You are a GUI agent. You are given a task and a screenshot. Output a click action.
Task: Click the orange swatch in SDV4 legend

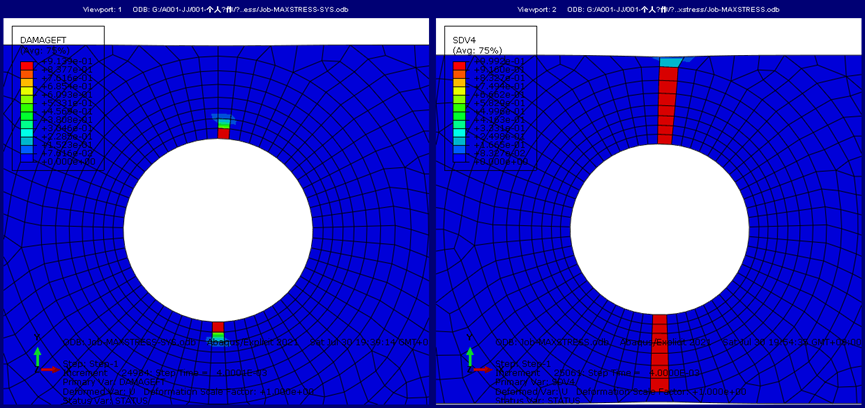[x=459, y=74]
